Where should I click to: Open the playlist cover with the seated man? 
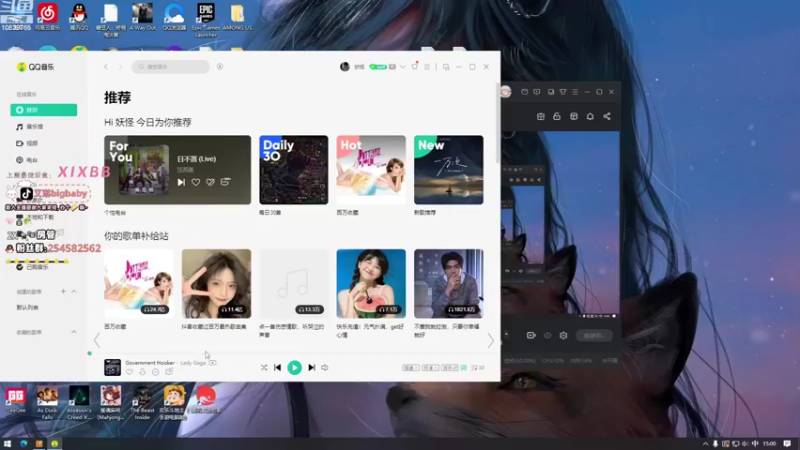[x=448, y=284]
